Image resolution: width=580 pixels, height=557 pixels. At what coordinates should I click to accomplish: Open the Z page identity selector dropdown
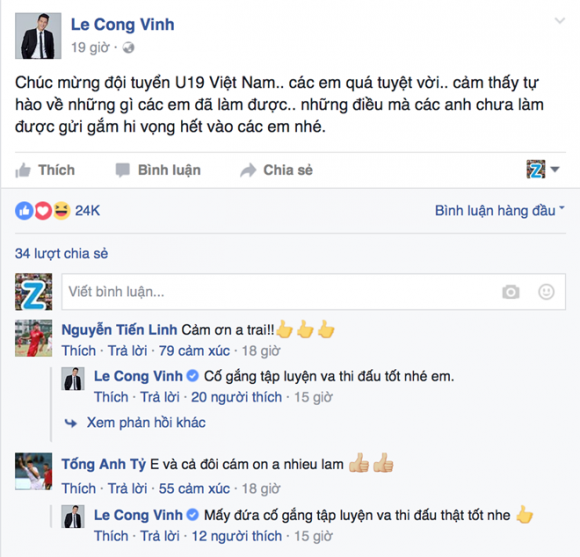coord(543,170)
